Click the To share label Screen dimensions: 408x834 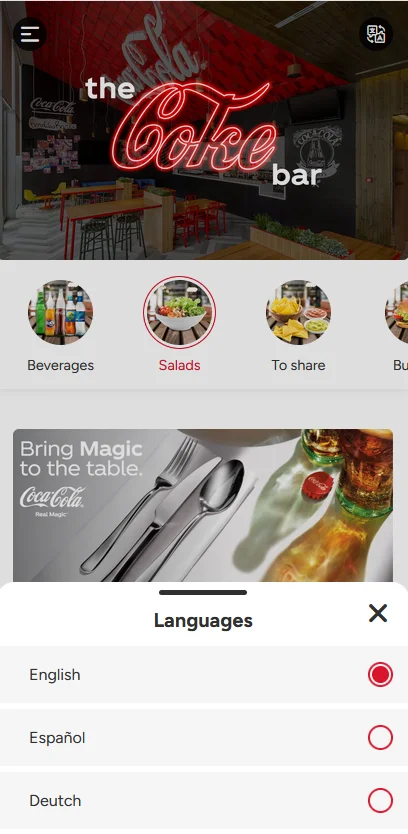pos(298,365)
